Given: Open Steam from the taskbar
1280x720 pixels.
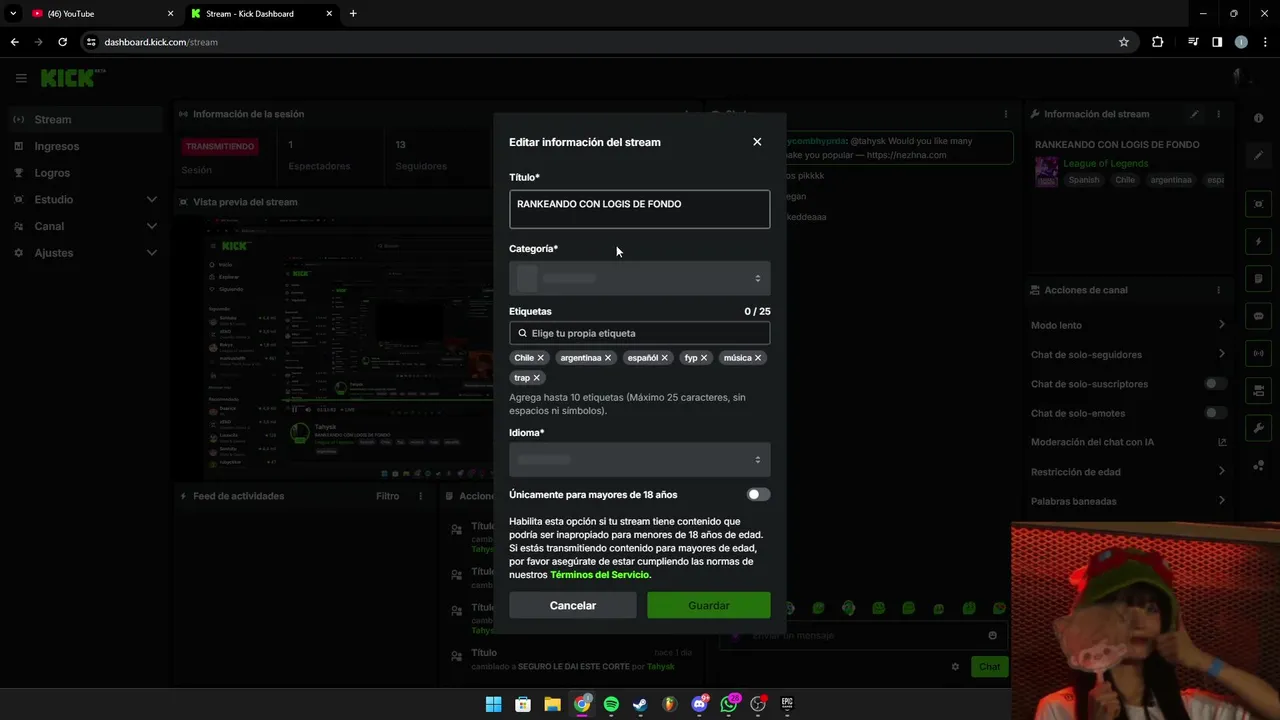Looking at the screenshot, I should click(640, 704).
